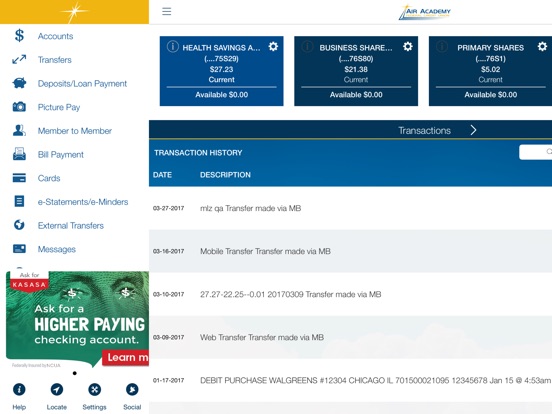Open the Settings icon in bottom bar
552x414 pixels.
(x=94, y=389)
